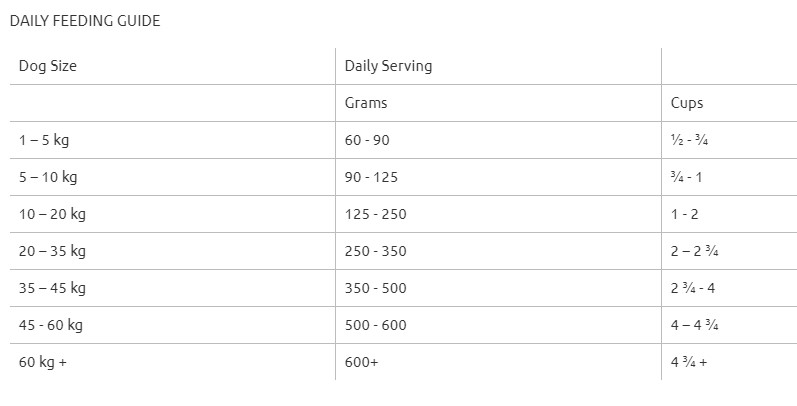Select the 500 - 600 grams cell
797x406 pixels.
point(375,325)
